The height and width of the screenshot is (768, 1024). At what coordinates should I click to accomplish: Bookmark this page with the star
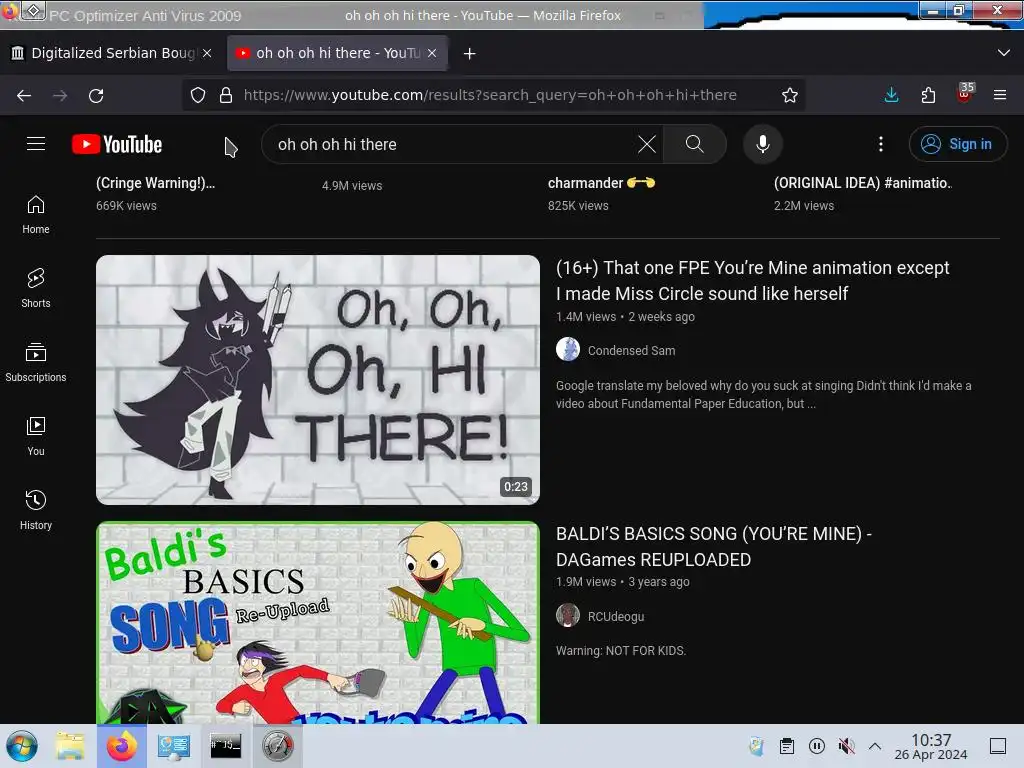tap(790, 95)
